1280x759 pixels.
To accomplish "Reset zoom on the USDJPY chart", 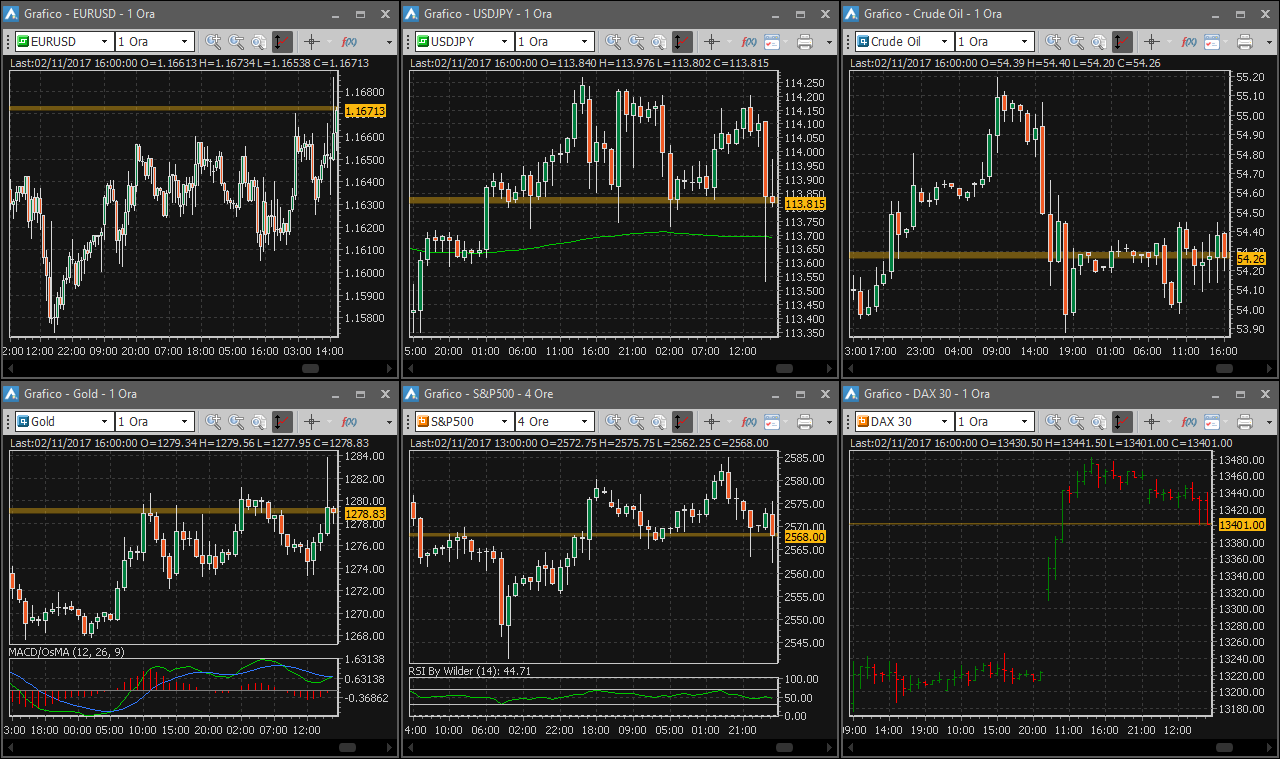I will point(659,42).
